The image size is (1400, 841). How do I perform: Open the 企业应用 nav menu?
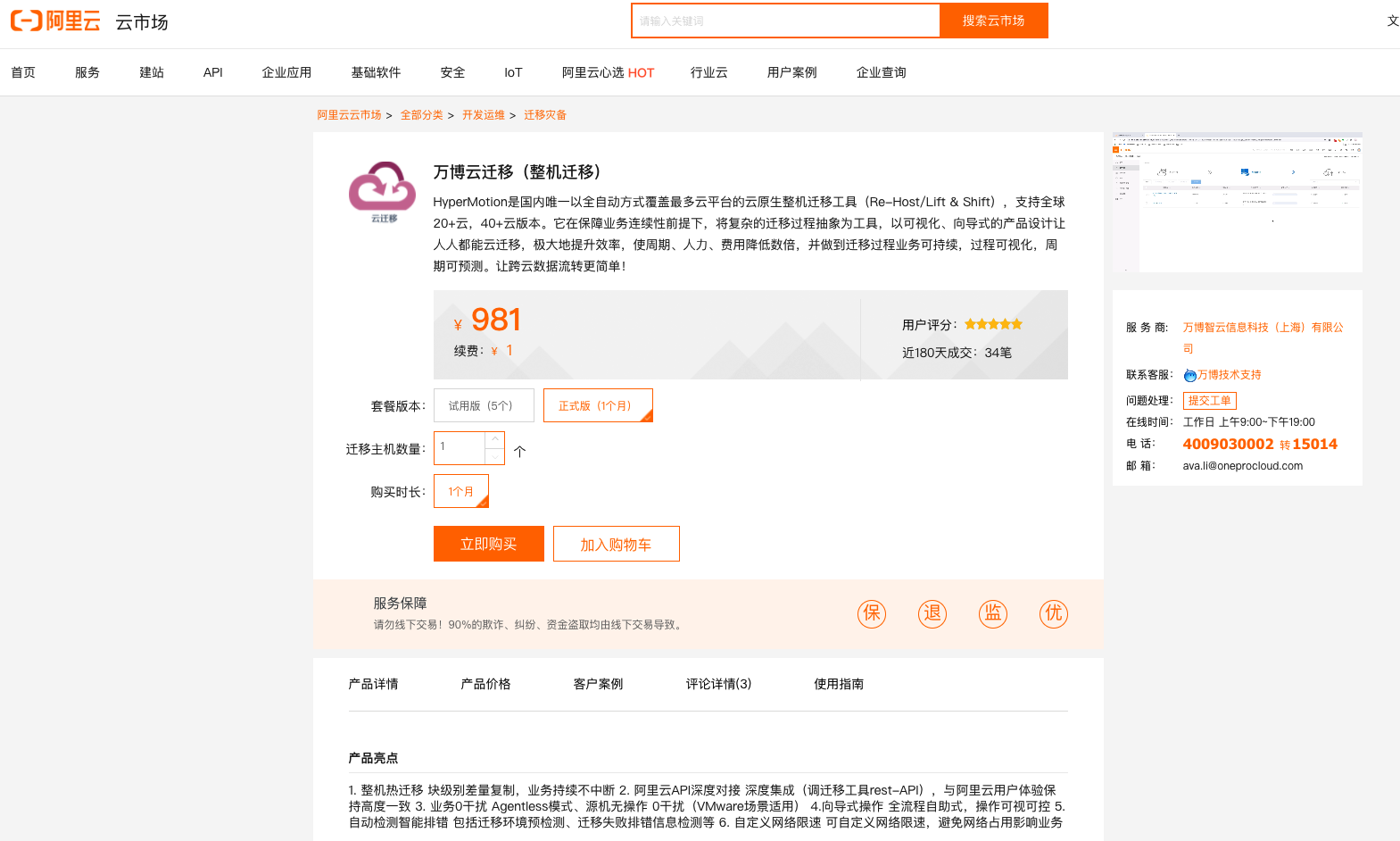click(x=287, y=72)
